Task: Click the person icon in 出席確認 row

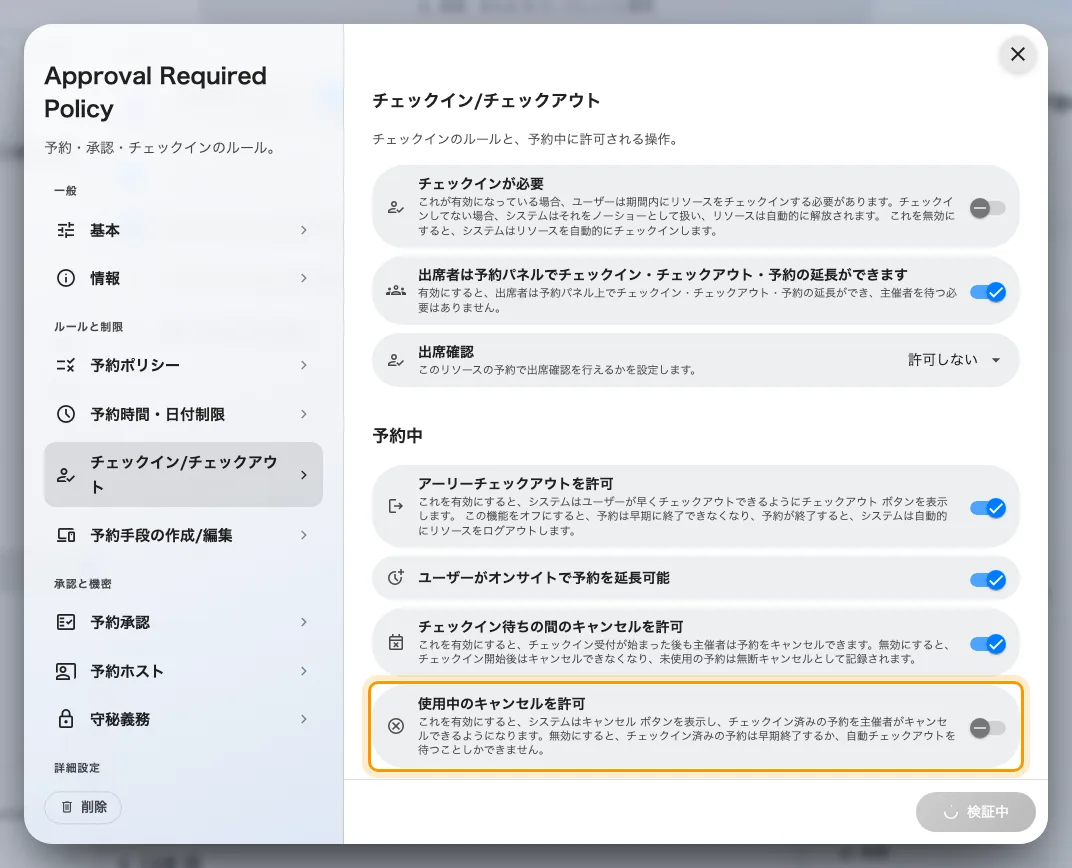Action: 396,360
